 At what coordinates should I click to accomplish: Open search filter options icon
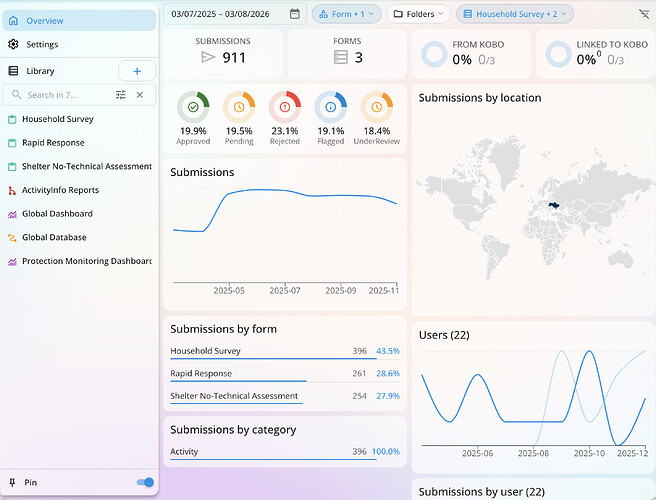121,95
